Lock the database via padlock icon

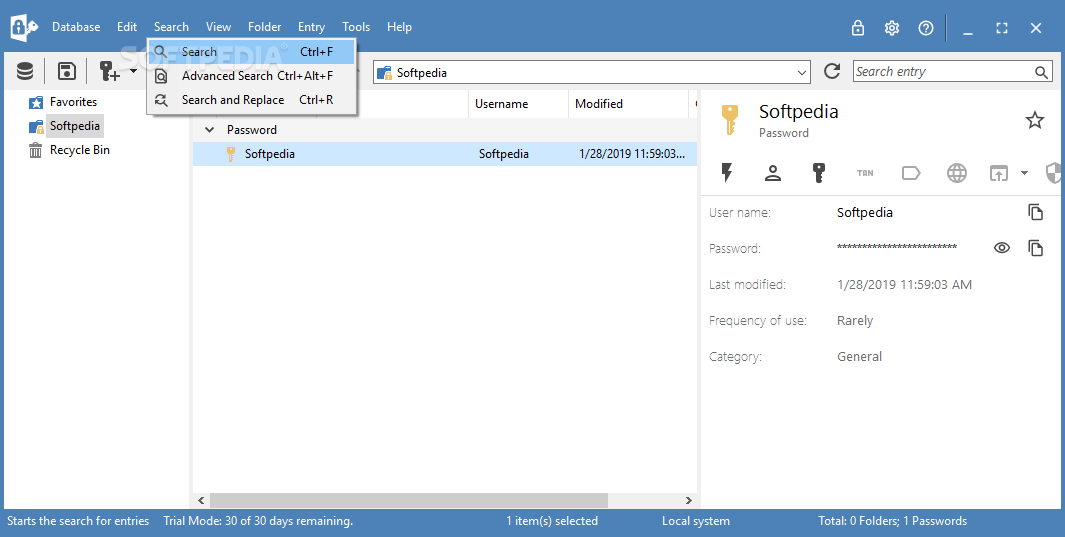(x=858, y=28)
